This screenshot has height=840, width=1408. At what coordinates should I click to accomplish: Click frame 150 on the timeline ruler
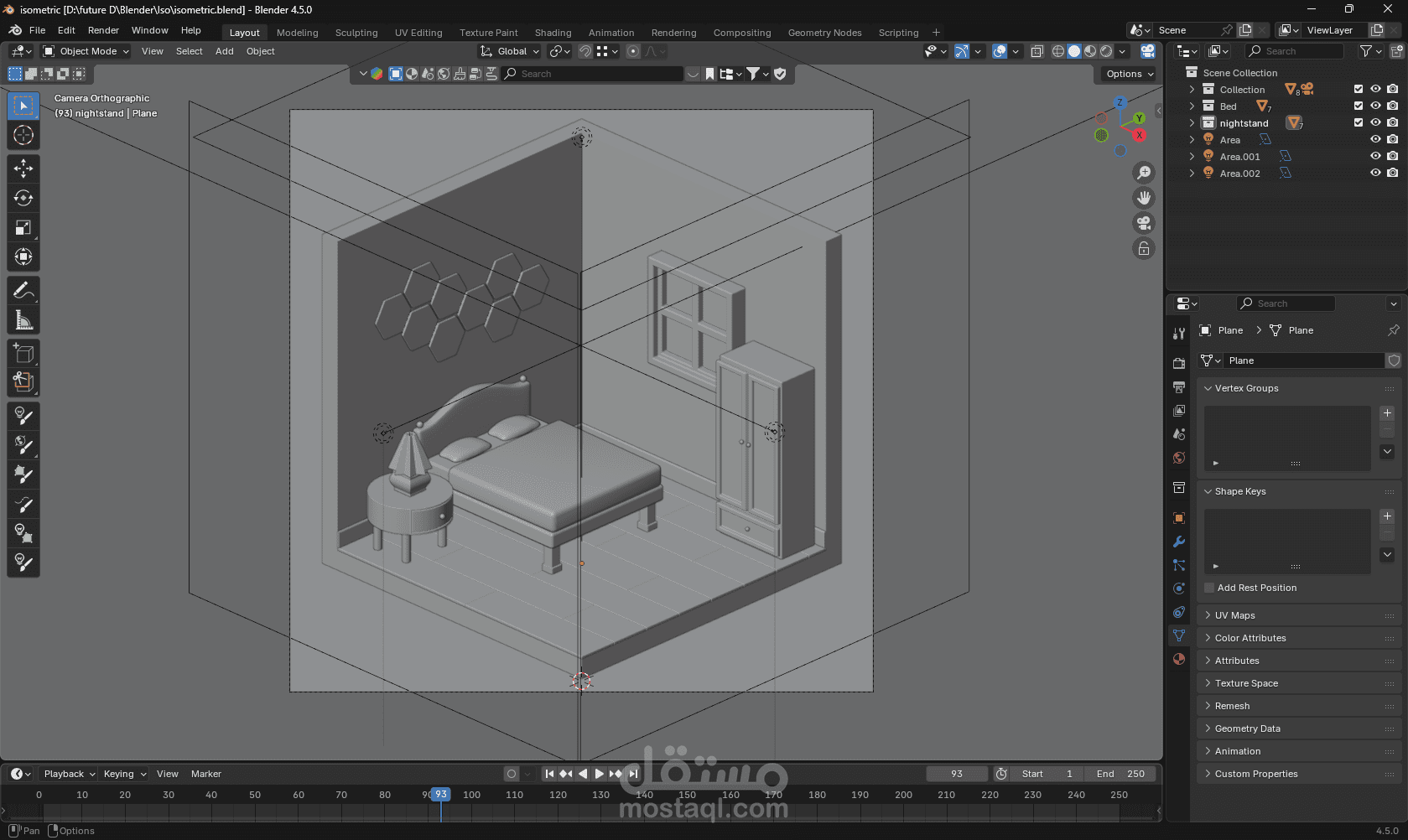(x=687, y=795)
